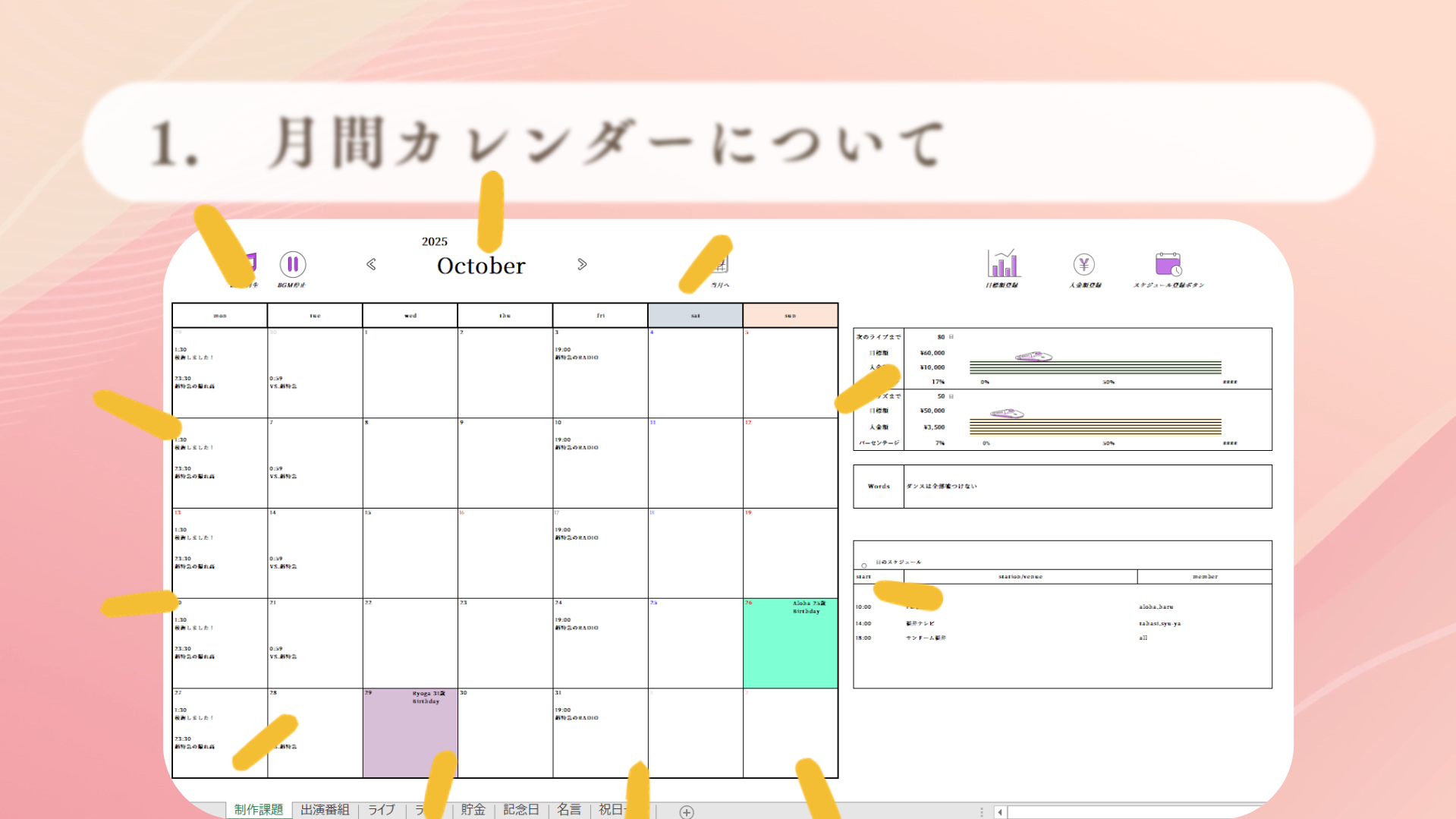
Task: Select the Words quote text cell
Action: click(1086, 487)
